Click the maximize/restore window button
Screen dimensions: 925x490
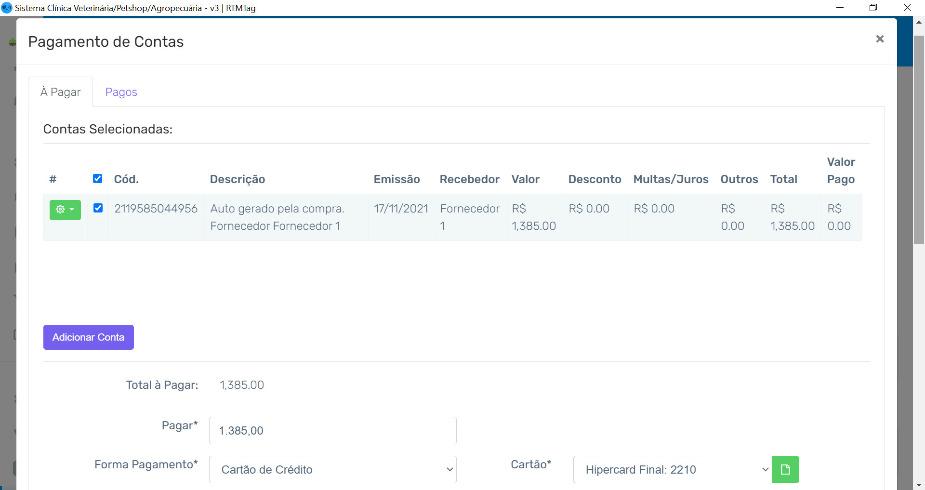point(873,7)
